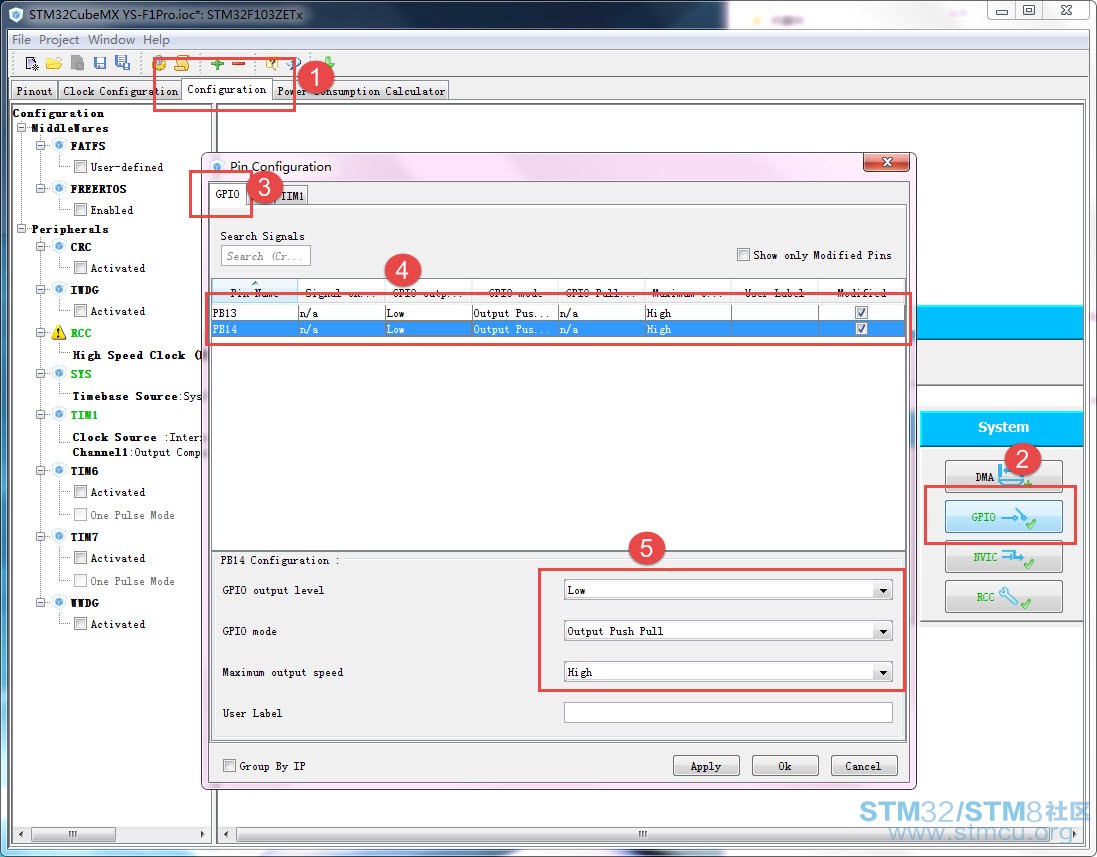Open the Window menu

[111, 40]
